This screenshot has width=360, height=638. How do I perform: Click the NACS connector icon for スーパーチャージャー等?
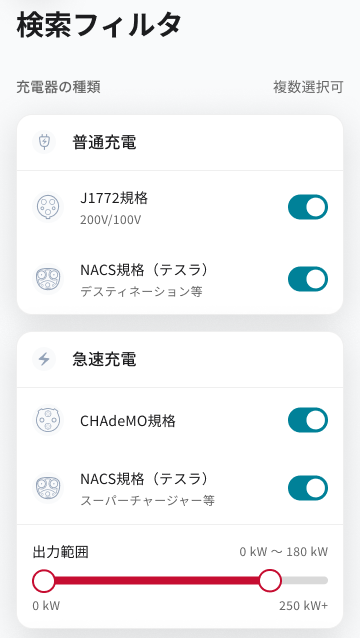click(x=48, y=488)
